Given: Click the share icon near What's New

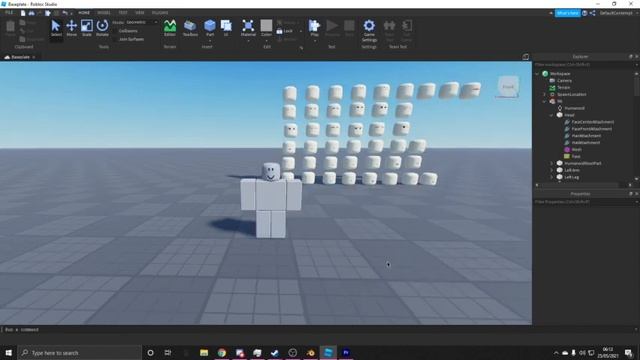Looking at the screenshot, I should (x=593, y=13).
